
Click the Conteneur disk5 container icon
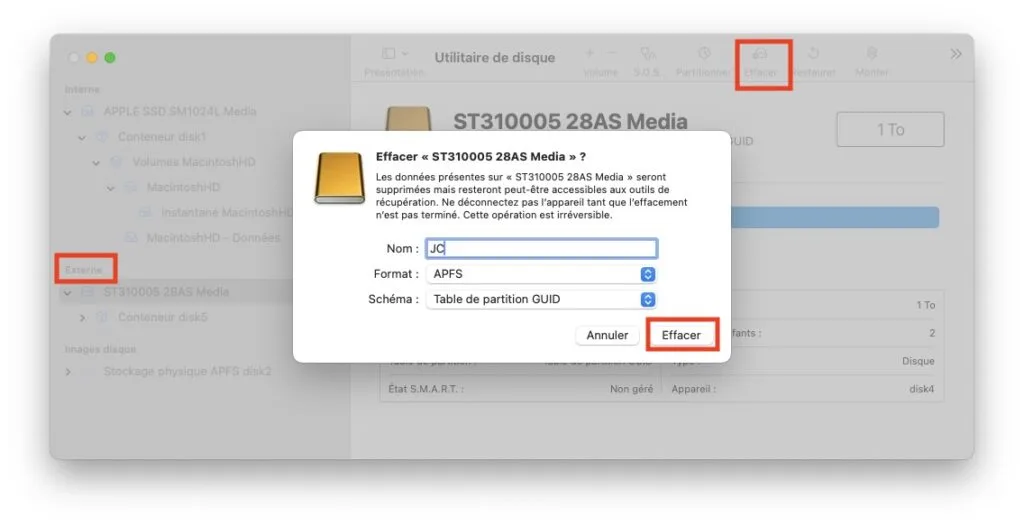[102, 318]
